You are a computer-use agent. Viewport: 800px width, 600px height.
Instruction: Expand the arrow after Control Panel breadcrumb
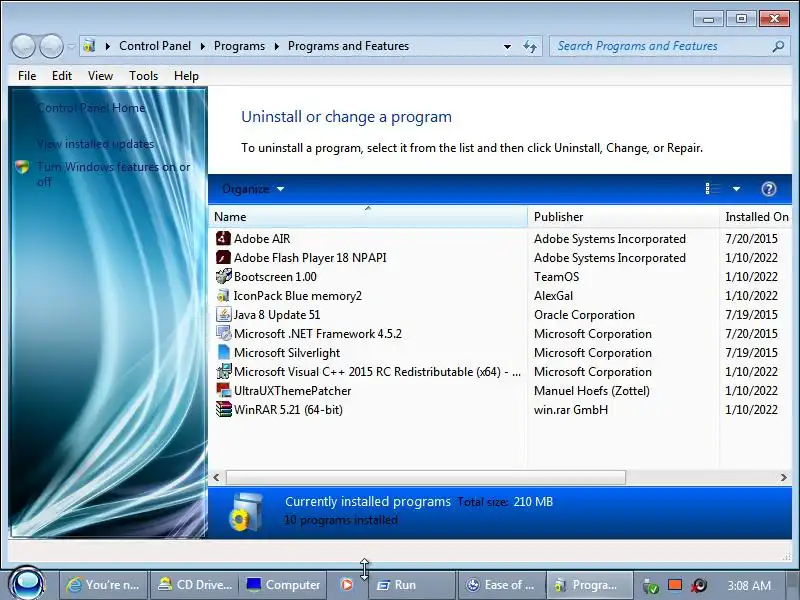(x=203, y=46)
